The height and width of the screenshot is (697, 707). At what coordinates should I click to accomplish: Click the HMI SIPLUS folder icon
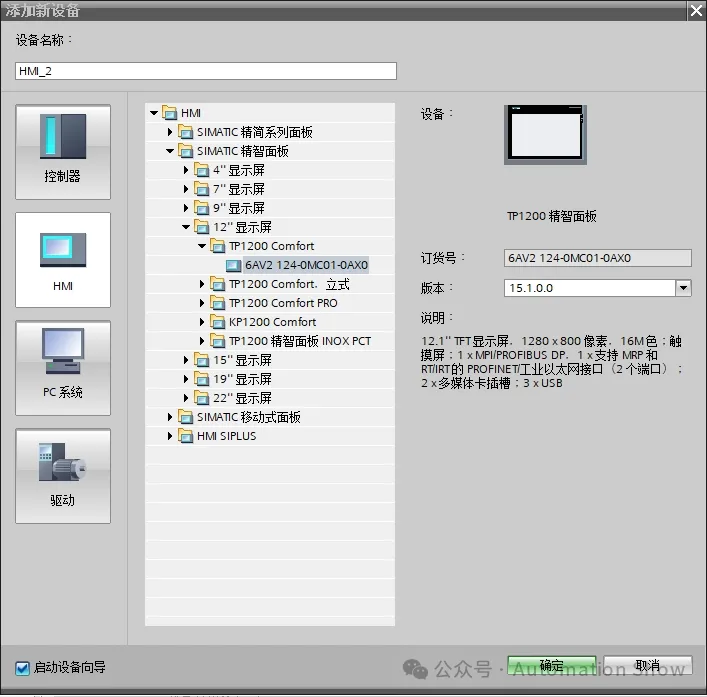[186, 436]
